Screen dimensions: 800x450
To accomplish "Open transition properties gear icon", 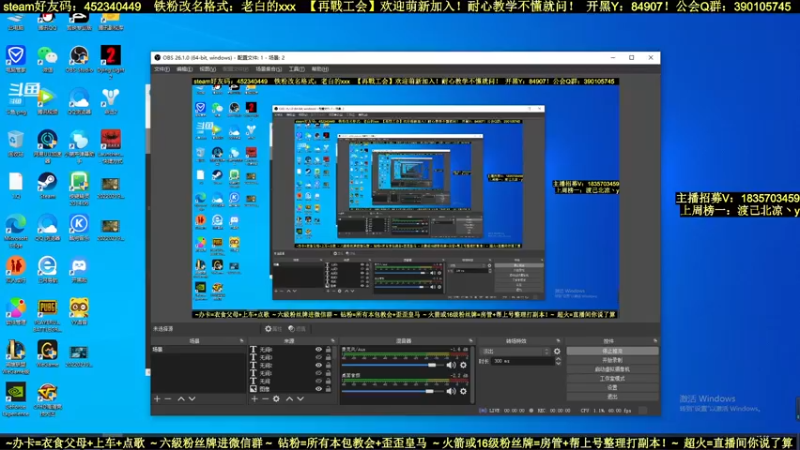I will click(x=557, y=352).
